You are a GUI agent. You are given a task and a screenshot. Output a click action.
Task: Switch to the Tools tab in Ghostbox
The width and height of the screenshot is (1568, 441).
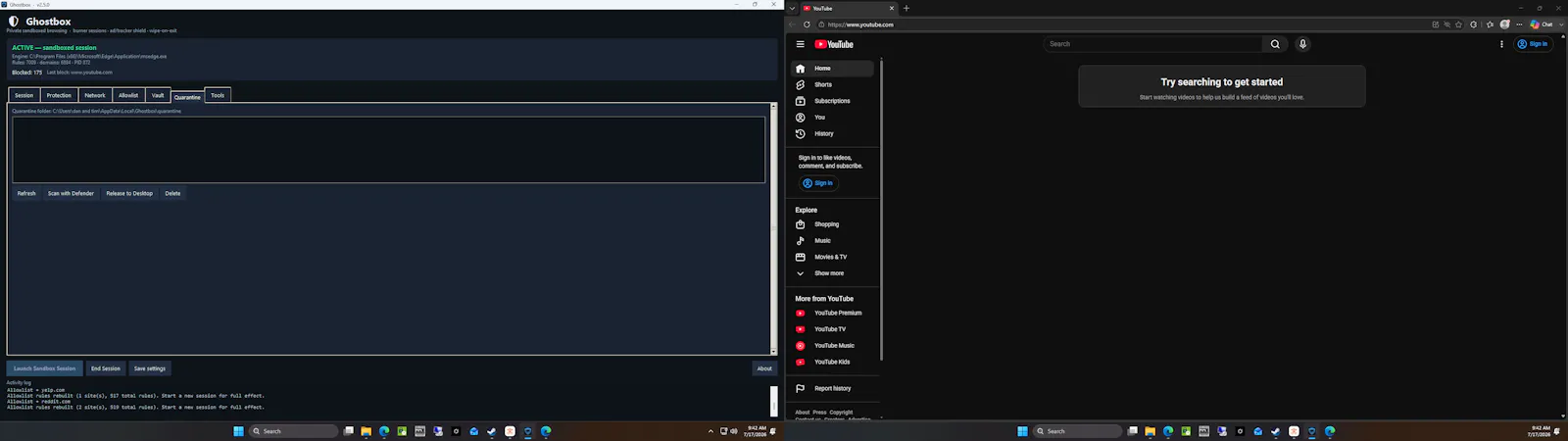tap(218, 95)
